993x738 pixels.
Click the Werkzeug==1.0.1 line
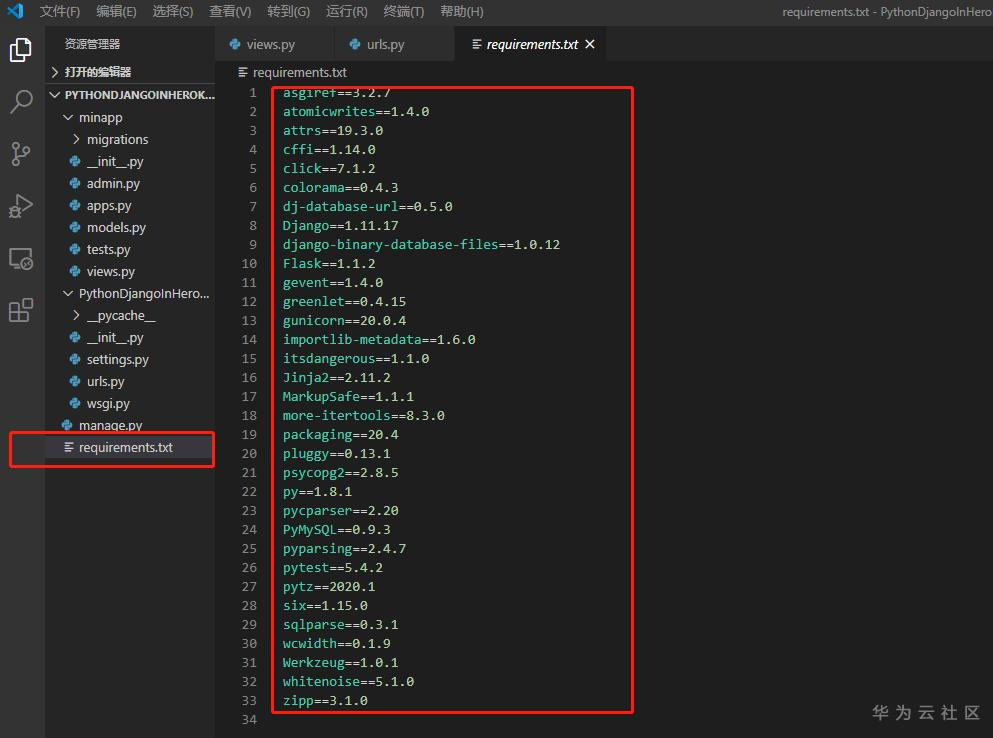click(341, 663)
